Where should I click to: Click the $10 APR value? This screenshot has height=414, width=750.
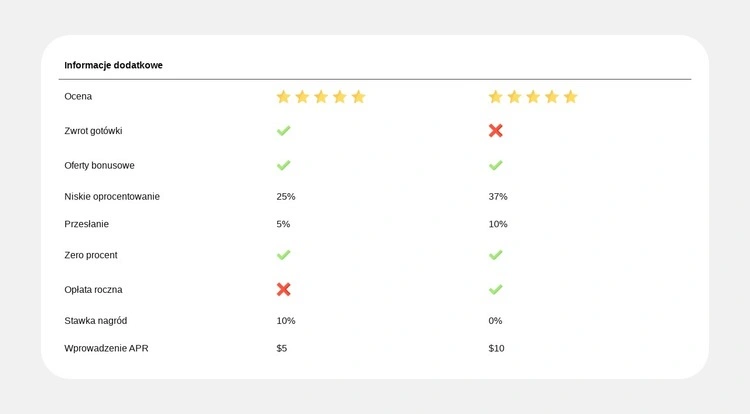[497, 348]
